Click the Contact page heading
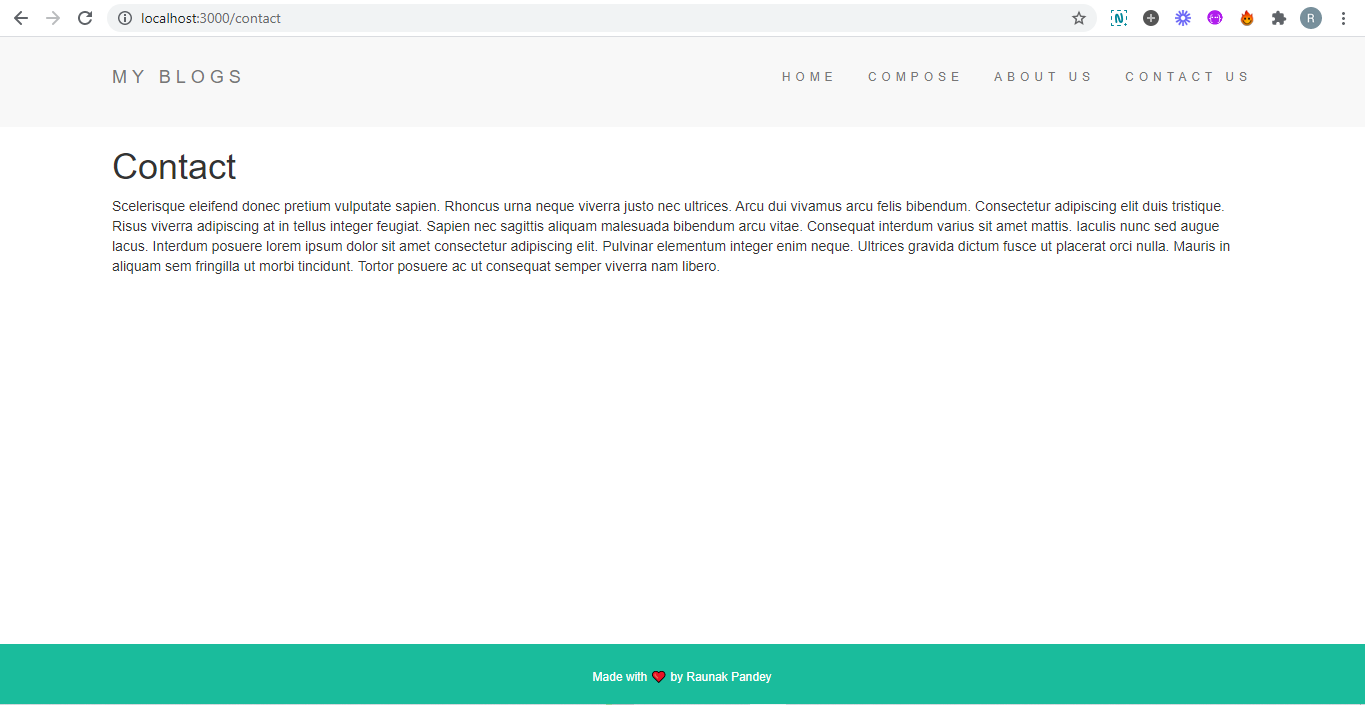The image size is (1365, 705). coord(174,167)
